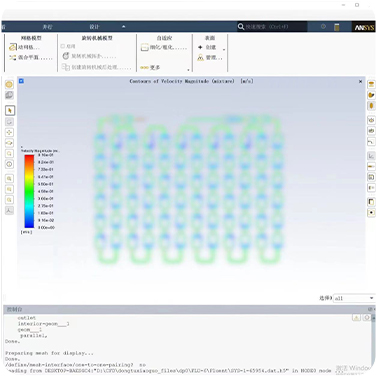
Task: Toggle the blue active-window checkbox in graphics pane
Action: 21,81
